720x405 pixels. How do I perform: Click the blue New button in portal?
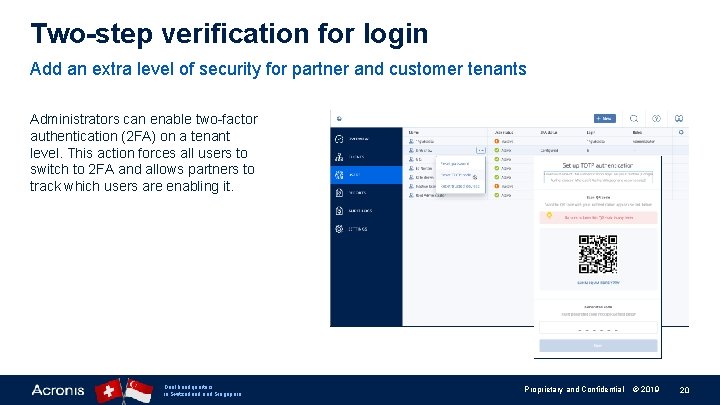coord(604,118)
